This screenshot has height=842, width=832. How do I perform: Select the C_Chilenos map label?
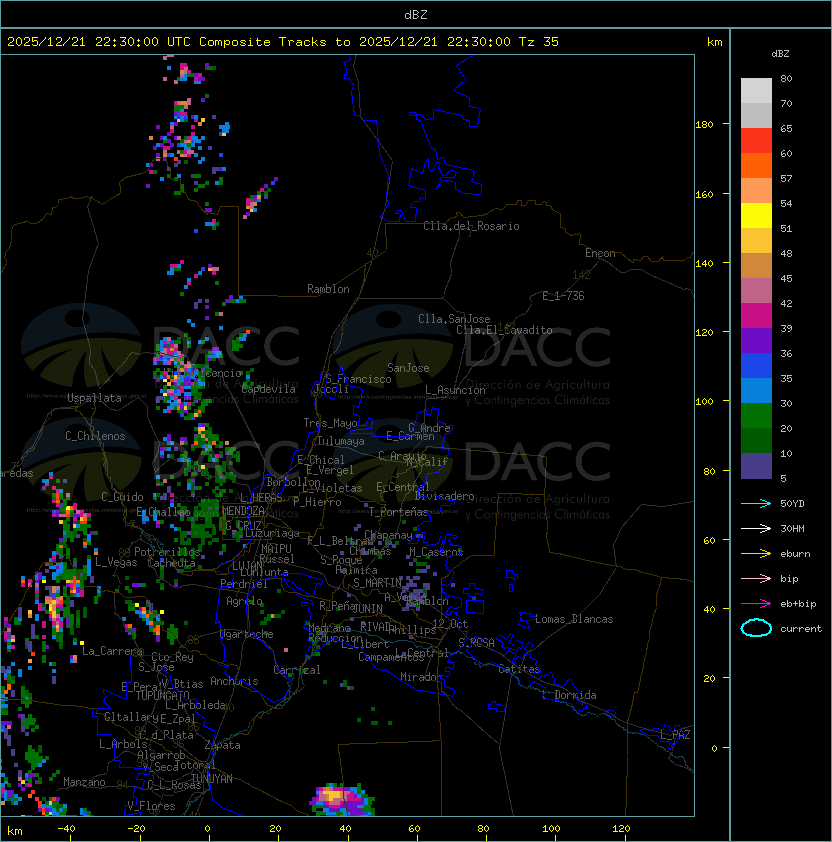(x=95, y=436)
